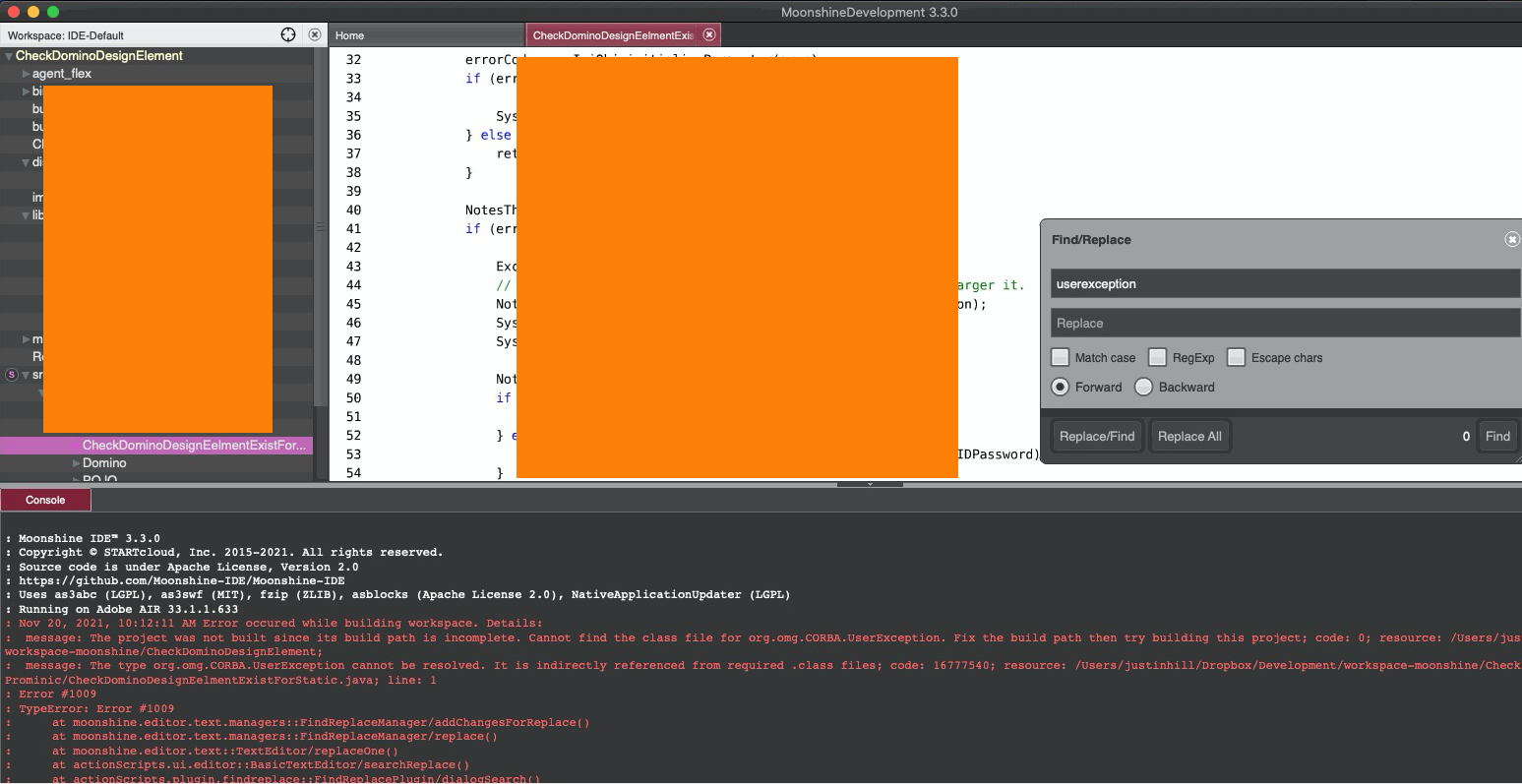Click the 'Running on Adobe AIR 33.1.1.633' line
The image size is (1522, 784).
[128, 609]
